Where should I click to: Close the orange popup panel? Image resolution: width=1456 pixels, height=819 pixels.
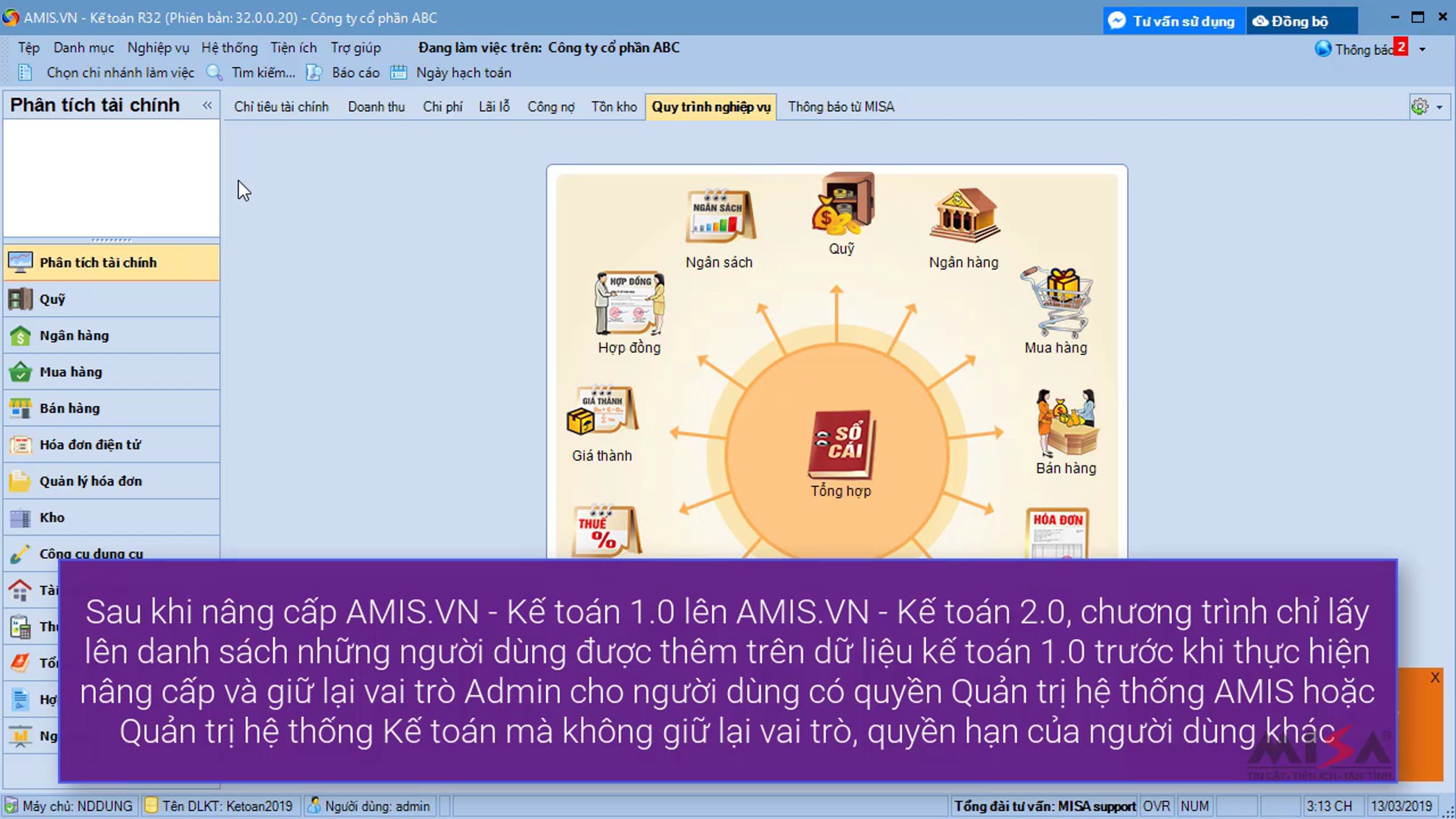(1435, 677)
